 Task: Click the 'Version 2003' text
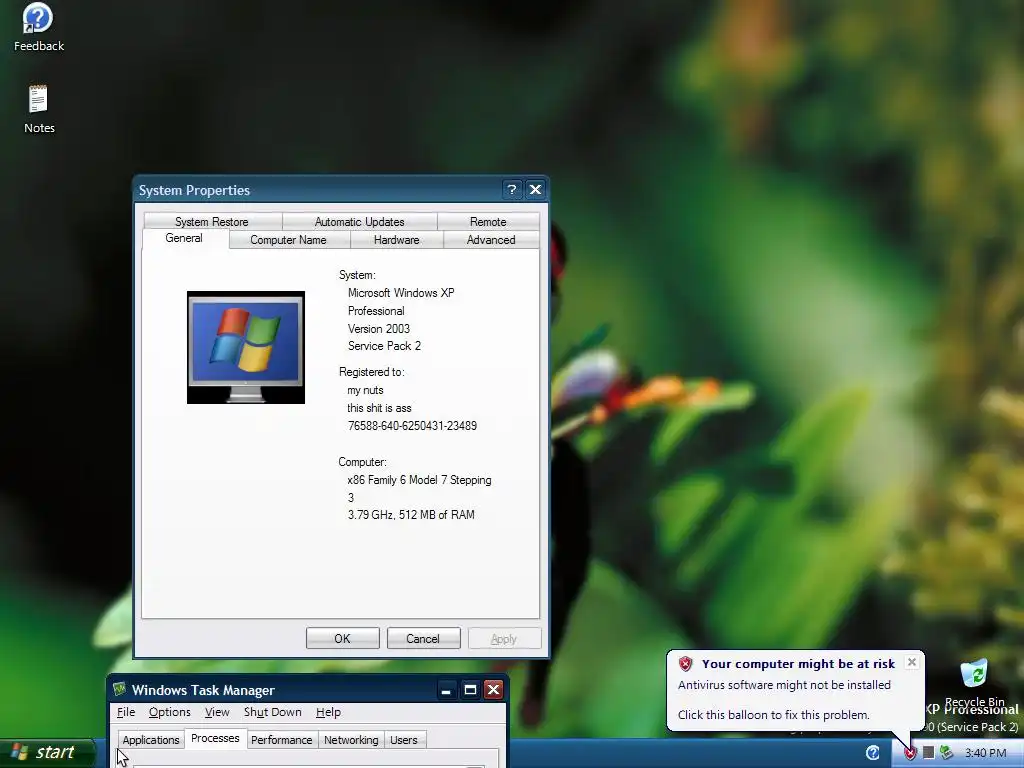tap(379, 328)
